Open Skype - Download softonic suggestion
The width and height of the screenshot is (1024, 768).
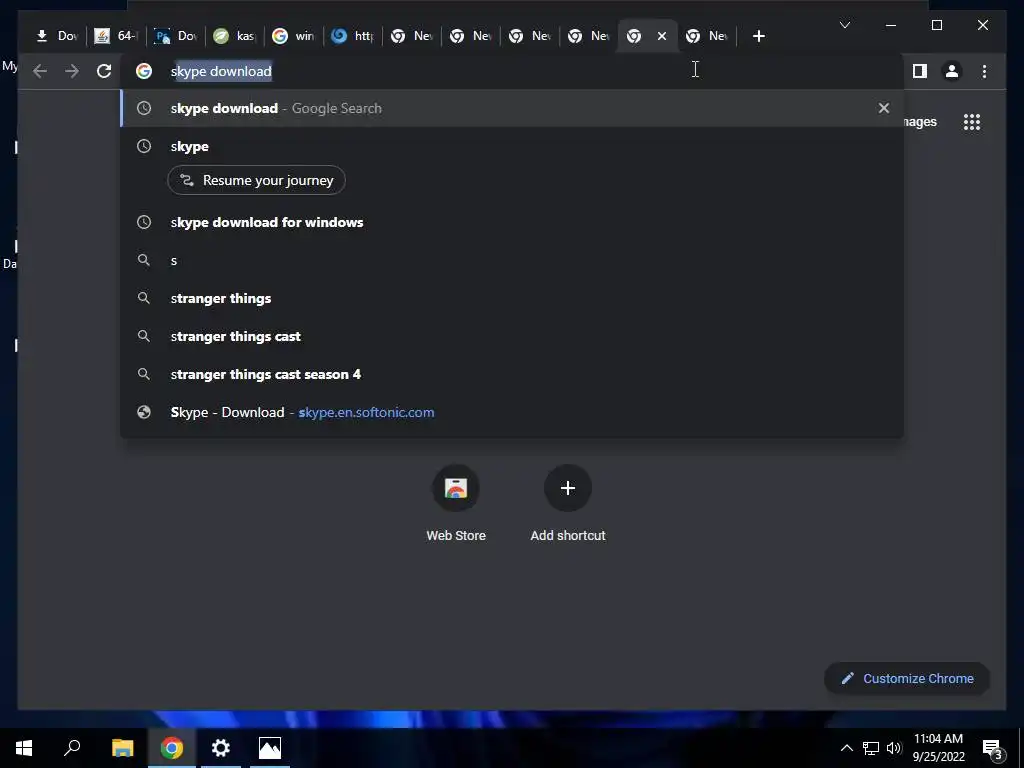512,412
